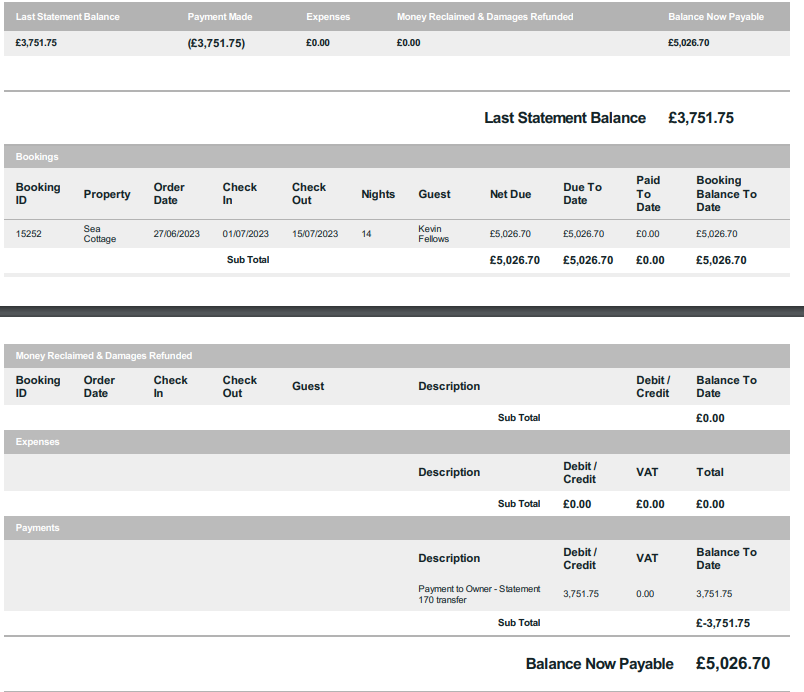Click the Payments section header bar
Viewport: 804px width, 692px height.
(397, 528)
